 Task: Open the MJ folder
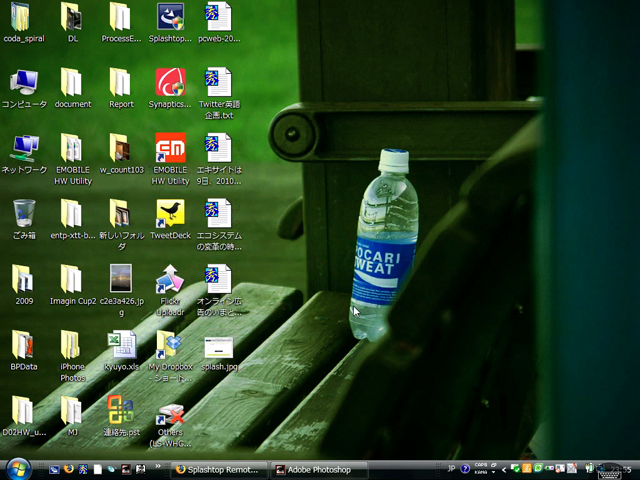72,410
